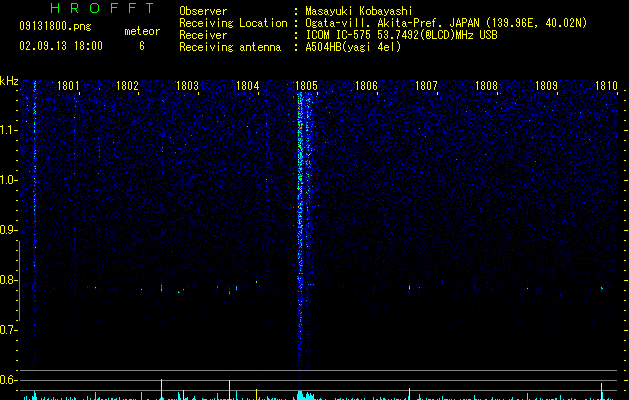Click the 1808 time marker

click(486, 86)
